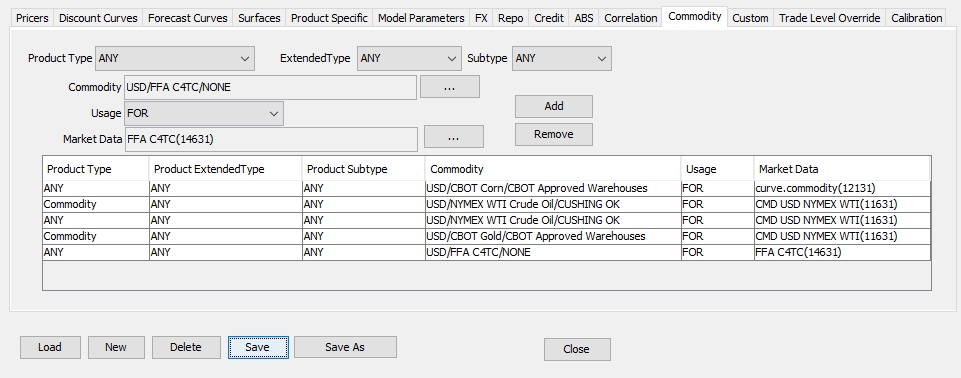Go to the Surfaces tab
Viewport: 961px width, 378px height.
tap(259, 18)
